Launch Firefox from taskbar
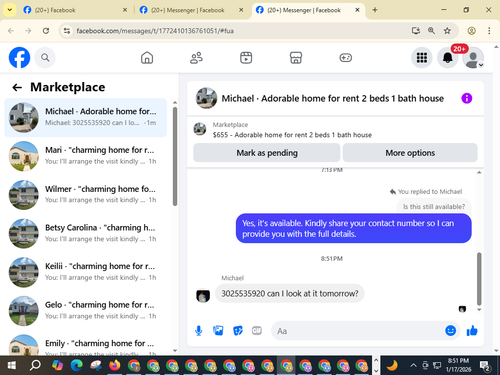 [115, 366]
